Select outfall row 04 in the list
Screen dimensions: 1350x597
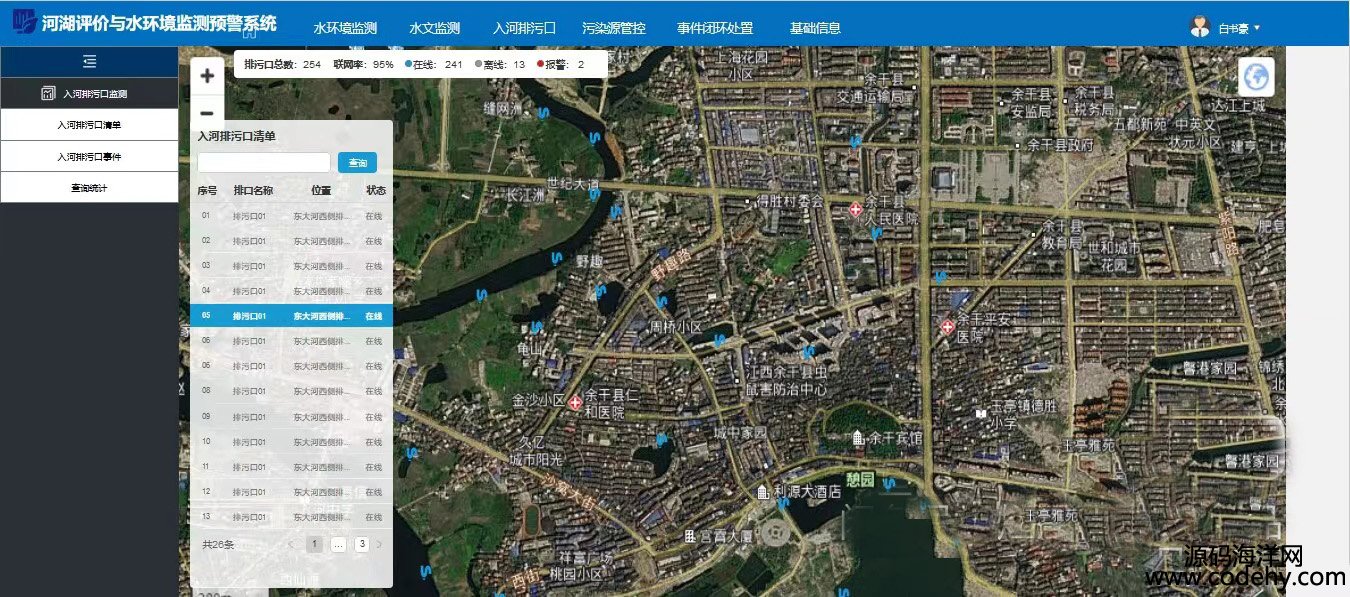(x=291, y=290)
